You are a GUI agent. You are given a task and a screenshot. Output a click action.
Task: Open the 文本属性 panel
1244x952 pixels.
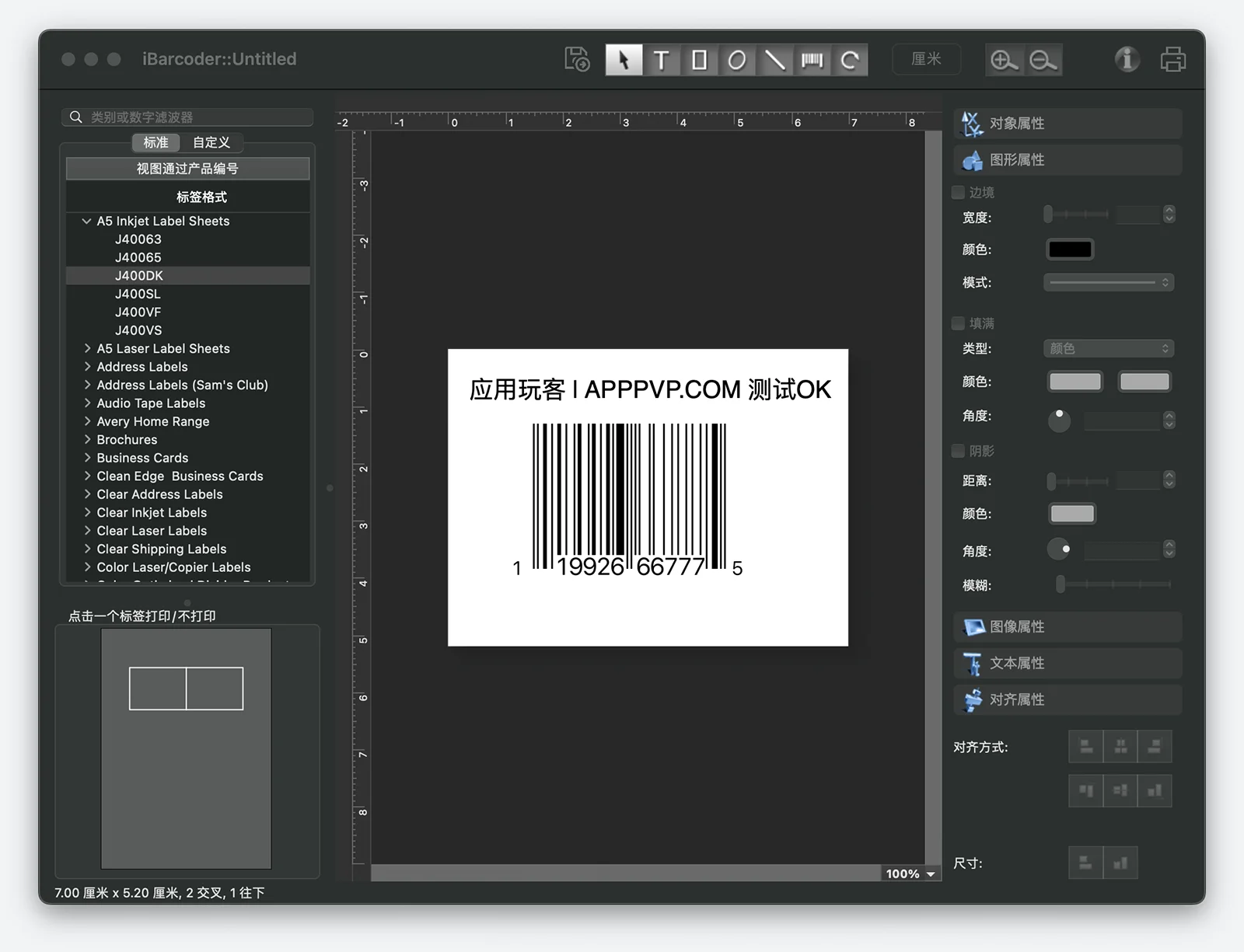(1068, 663)
